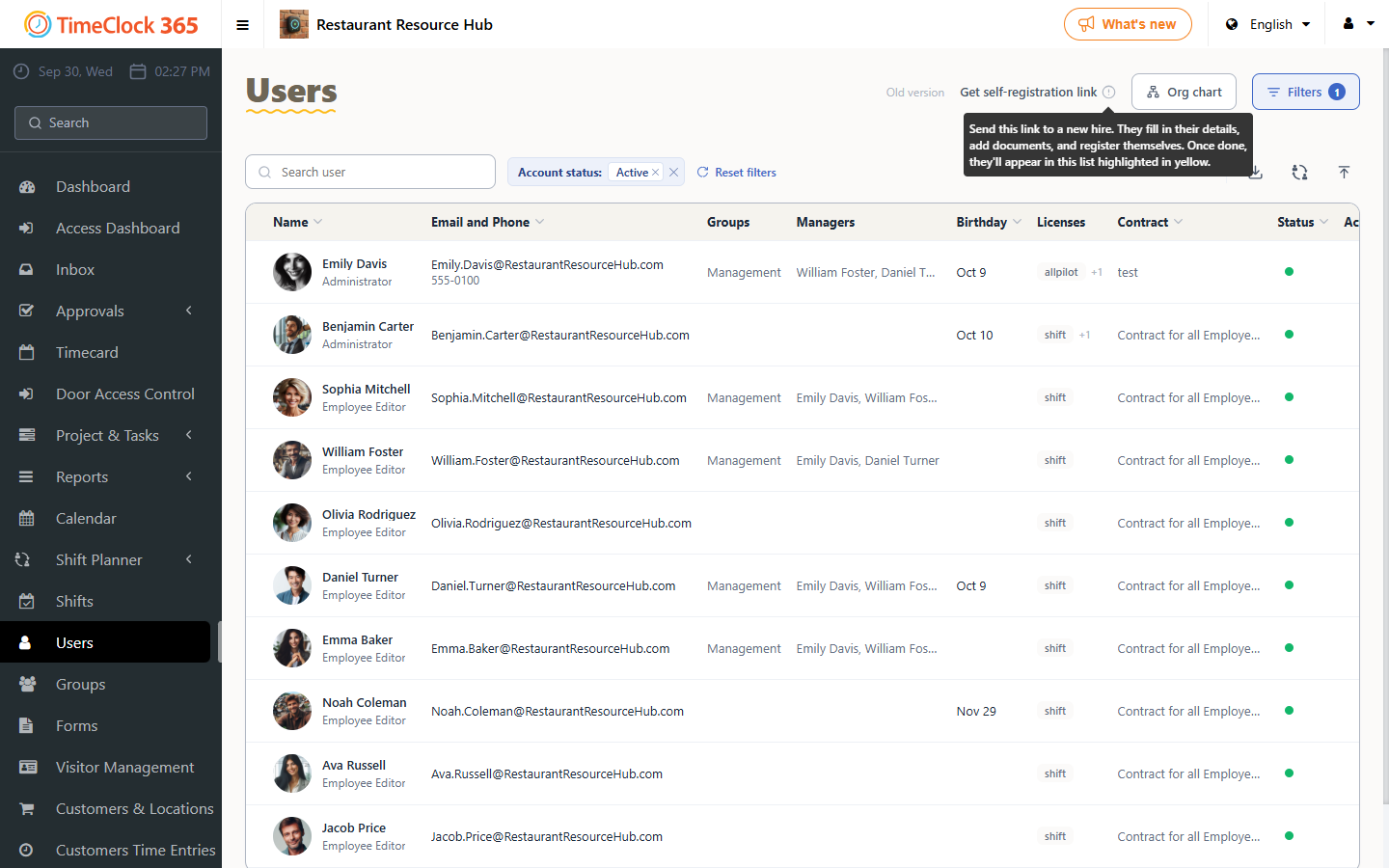Expand the Project & Tasks submenu

(x=189, y=435)
